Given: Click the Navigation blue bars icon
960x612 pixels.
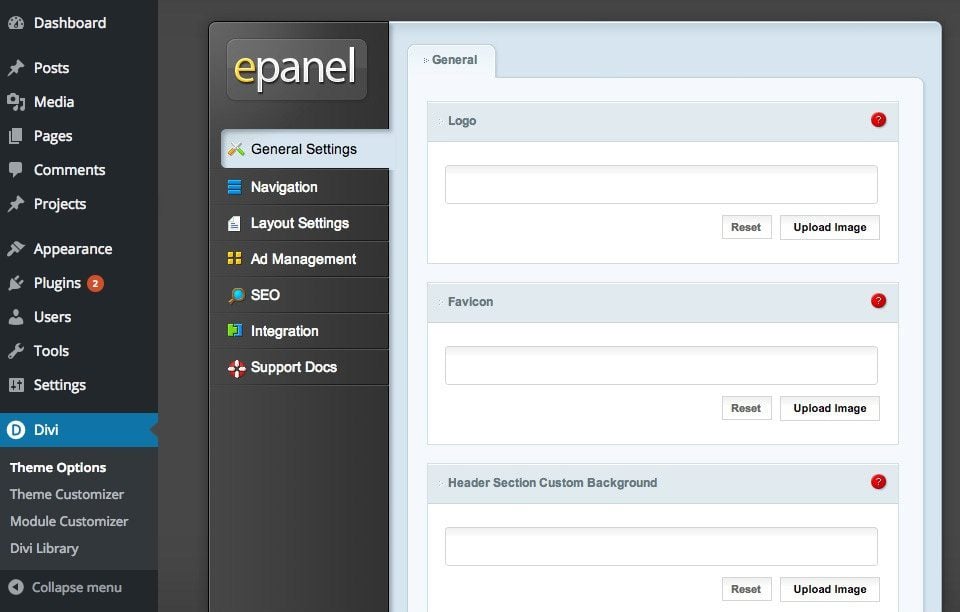Looking at the screenshot, I should click(234, 187).
